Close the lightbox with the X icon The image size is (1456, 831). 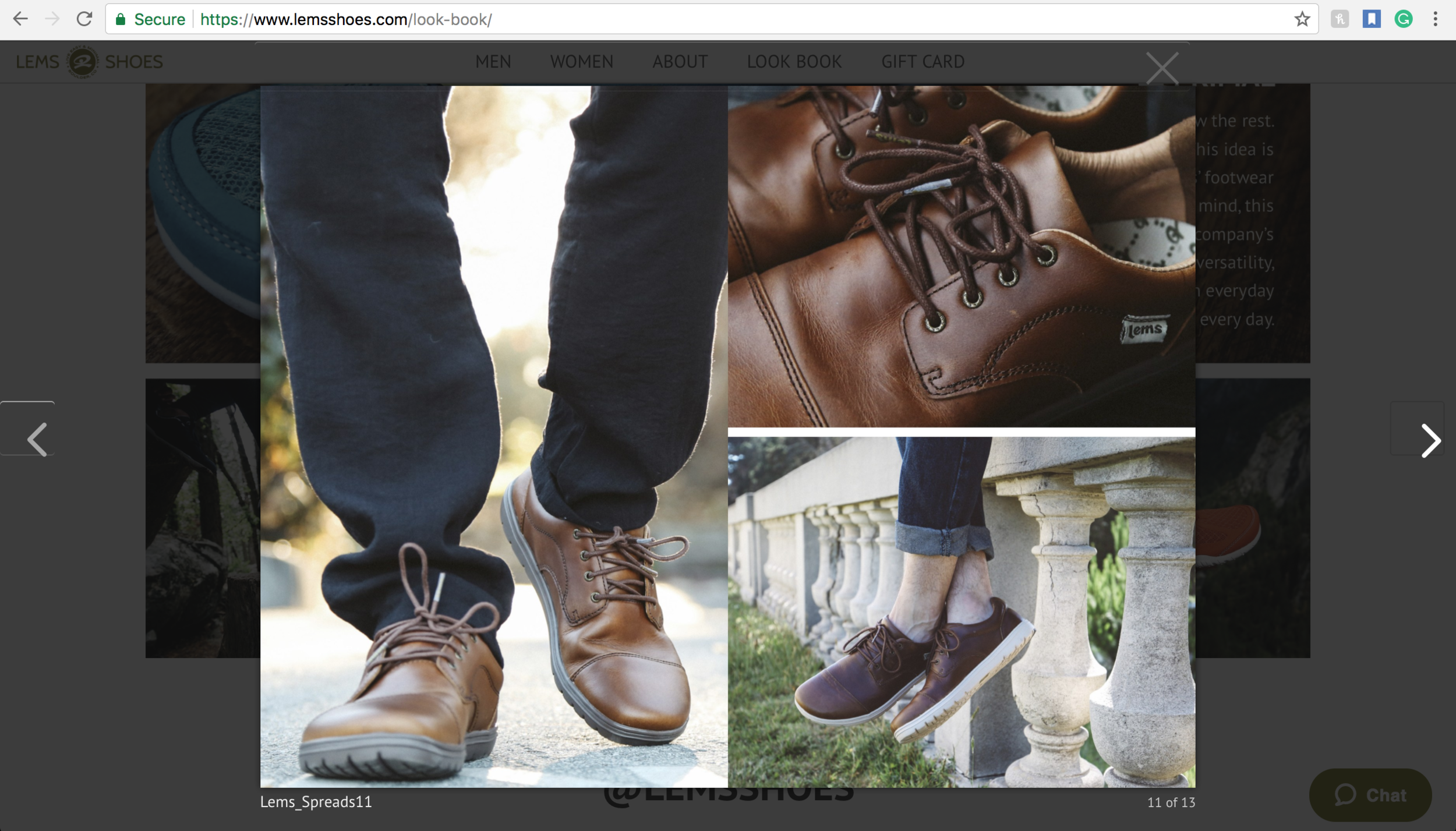click(x=1162, y=68)
